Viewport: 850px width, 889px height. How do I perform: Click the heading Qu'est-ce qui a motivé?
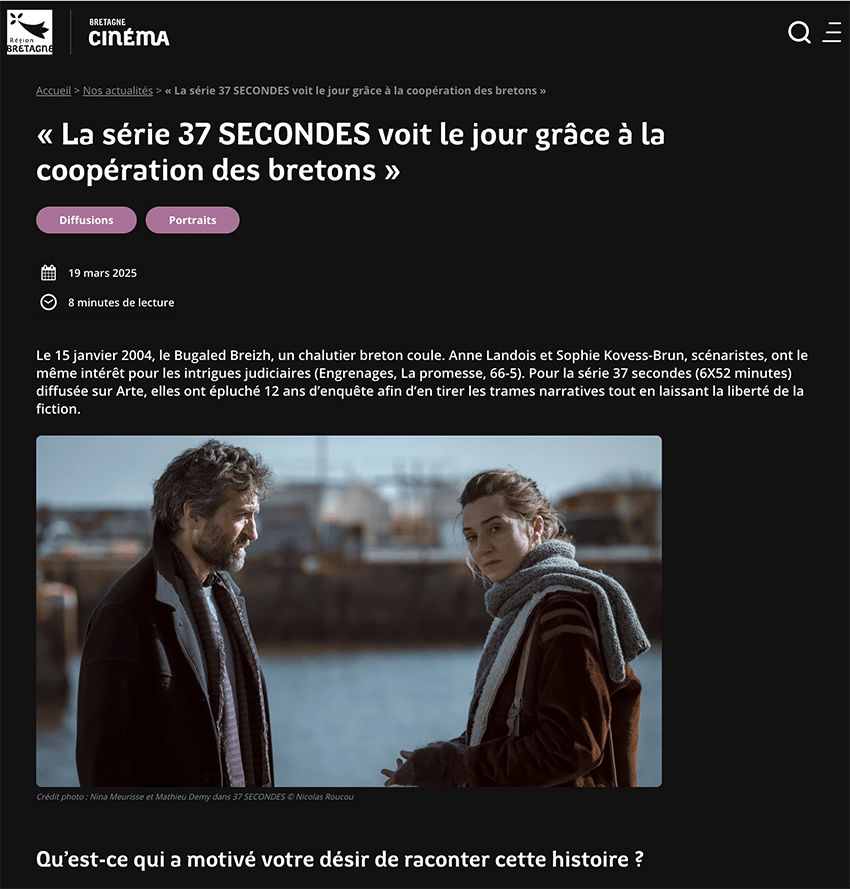click(340, 860)
